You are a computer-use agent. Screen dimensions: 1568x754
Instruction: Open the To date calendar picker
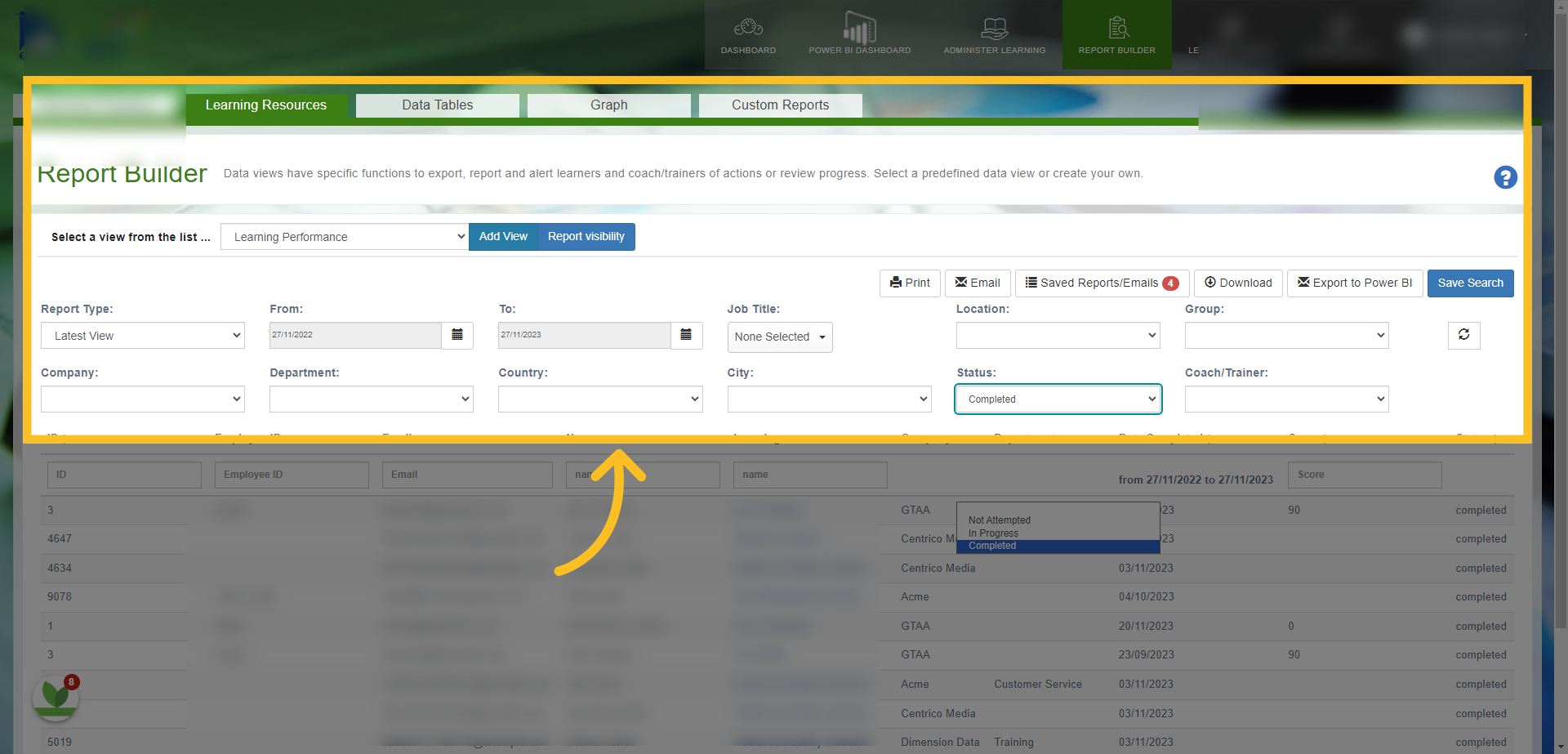click(x=686, y=335)
